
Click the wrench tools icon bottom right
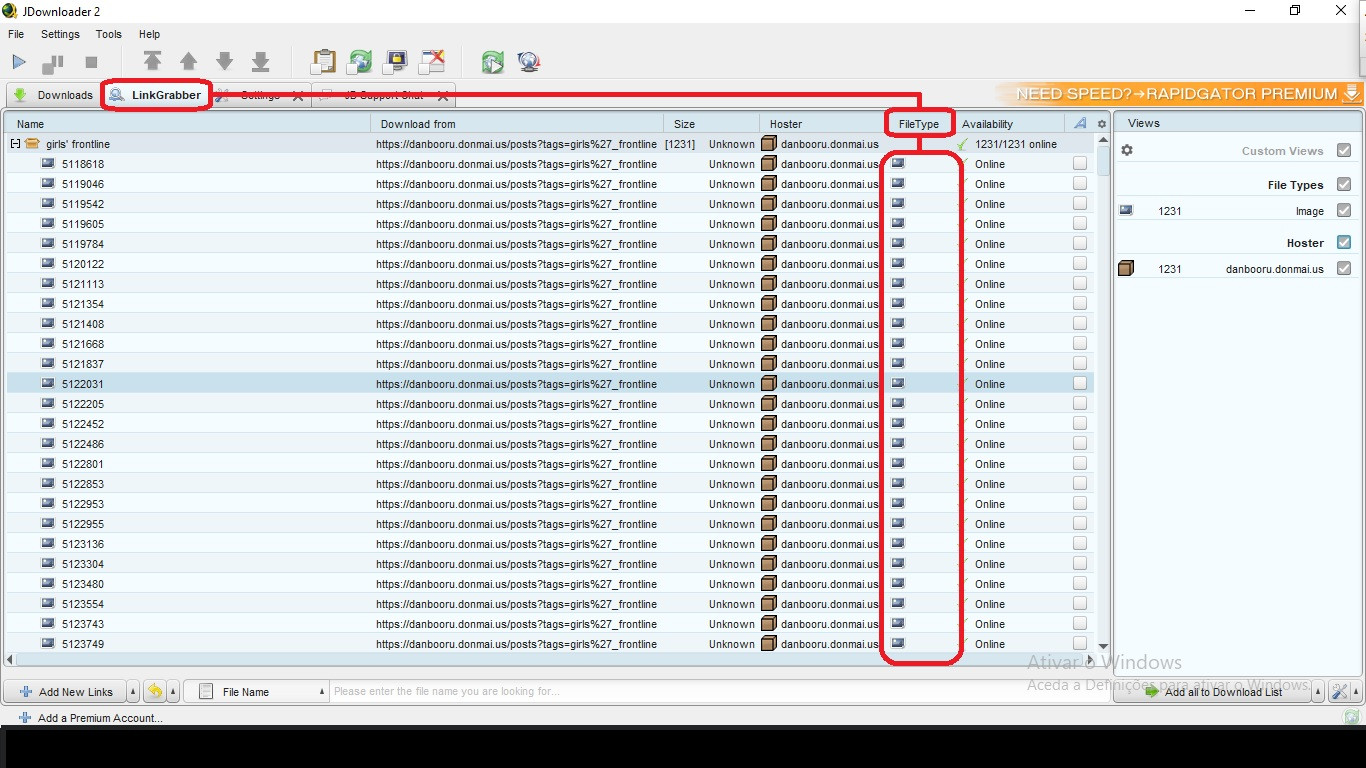(1340, 691)
